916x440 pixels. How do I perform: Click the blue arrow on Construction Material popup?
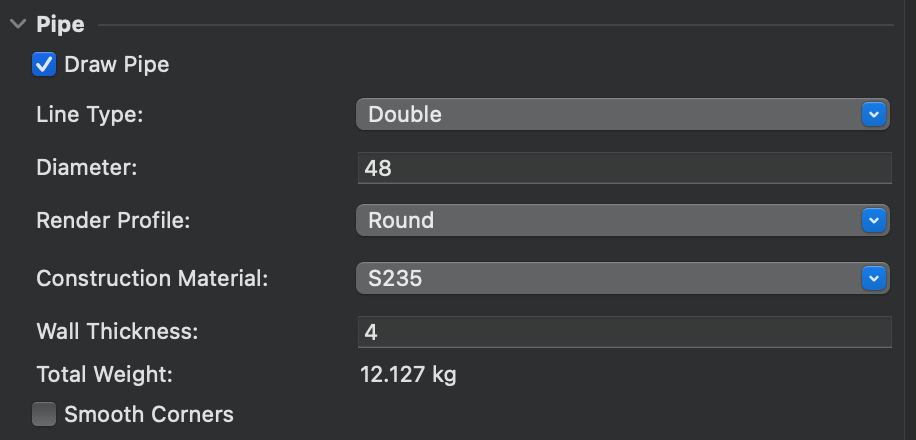click(x=874, y=278)
